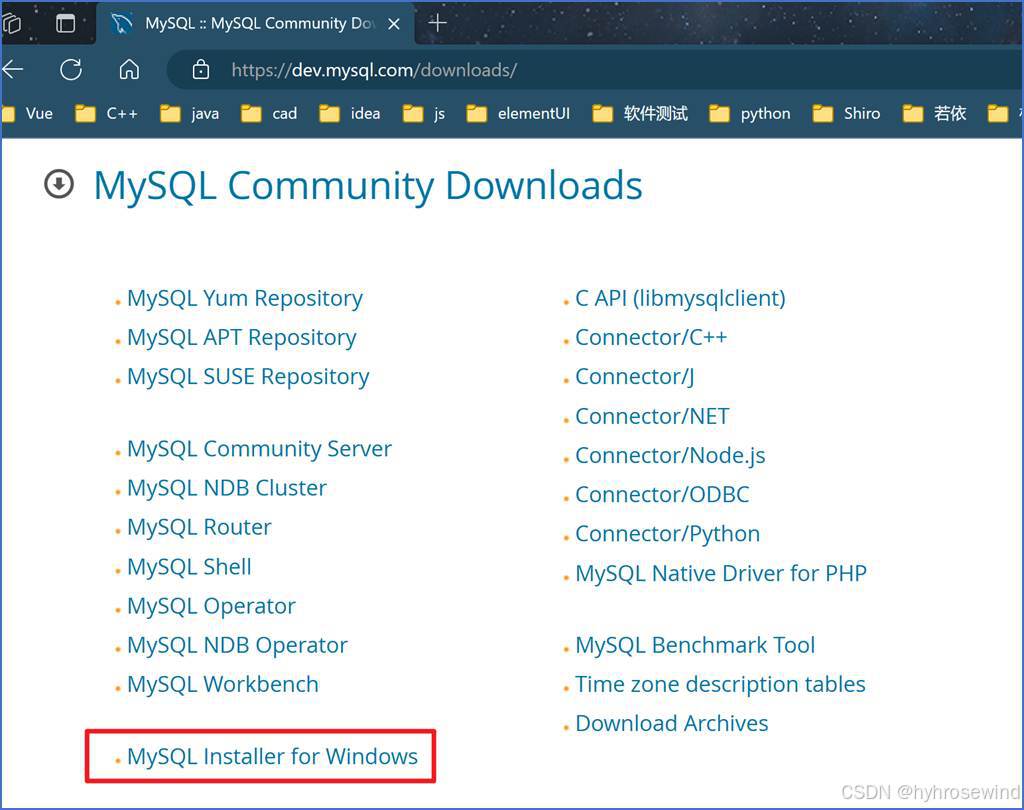The width and height of the screenshot is (1024, 810).
Task: Open the vertical tabs panel icon
Action: click(x=65, y=24)
